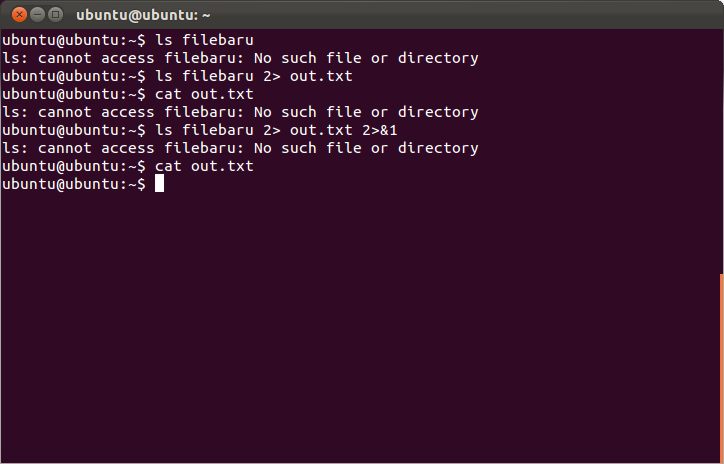724x464 pixels.
Task: Close the terminal window
Action: [19, 15]
